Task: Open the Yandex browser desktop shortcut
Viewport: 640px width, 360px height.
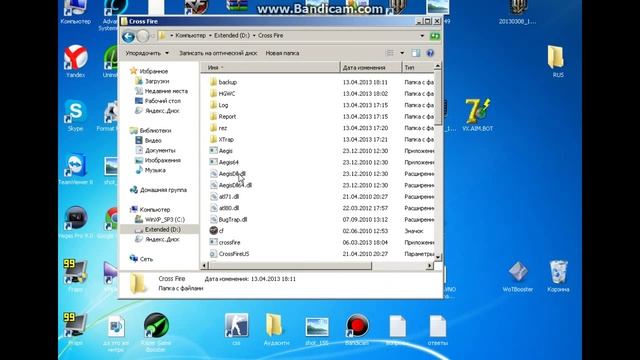Action: 76,61
